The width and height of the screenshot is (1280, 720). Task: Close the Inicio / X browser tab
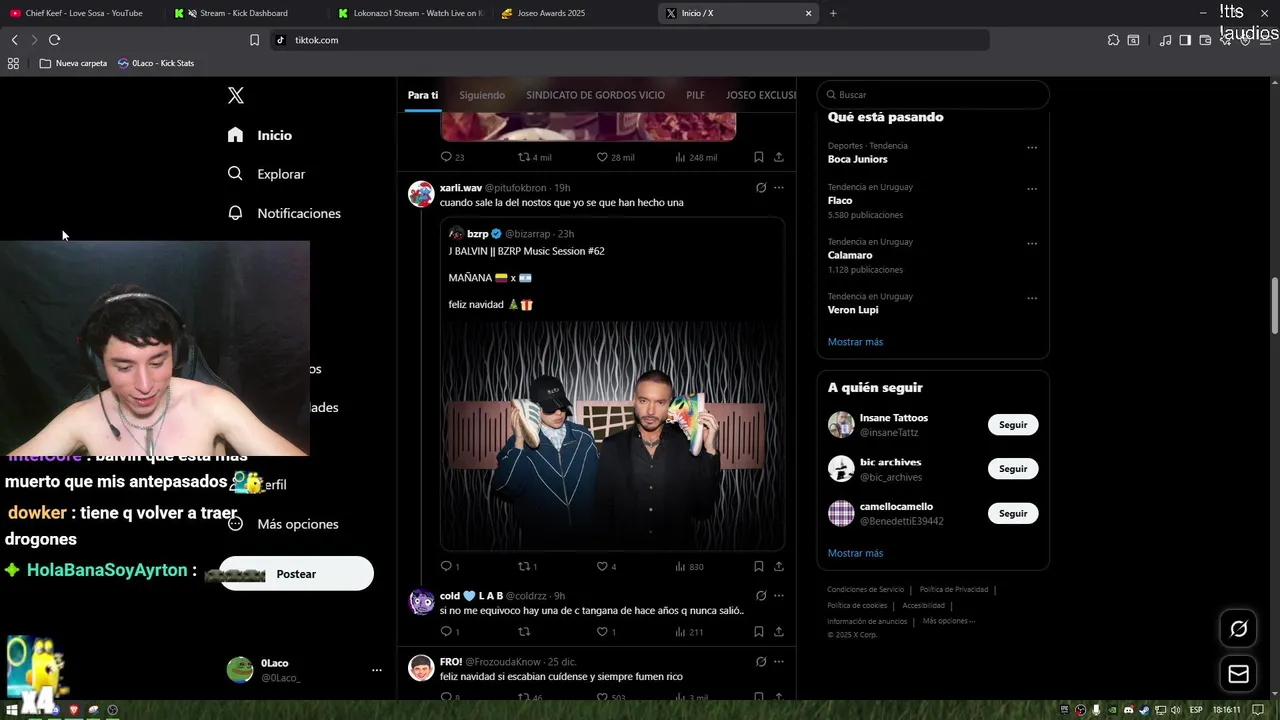pos(808,13)
